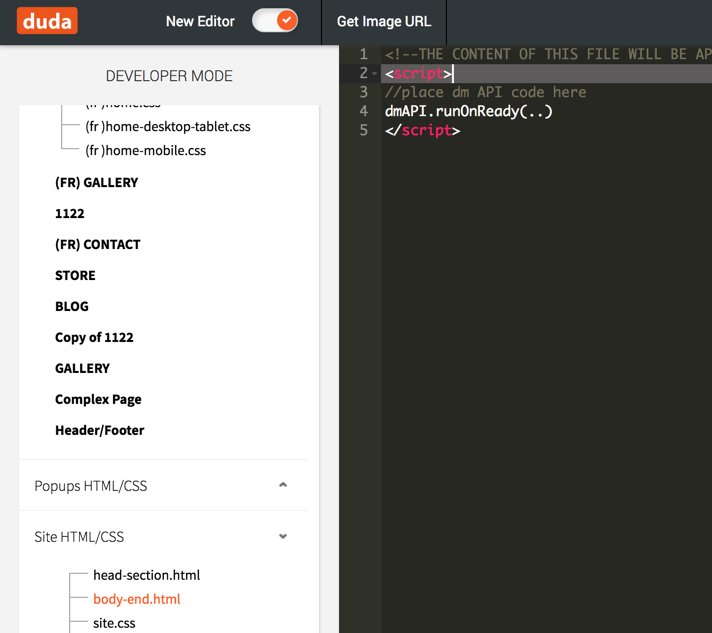
Task: Select the 1122 page
Action: (x=69, y=213)
